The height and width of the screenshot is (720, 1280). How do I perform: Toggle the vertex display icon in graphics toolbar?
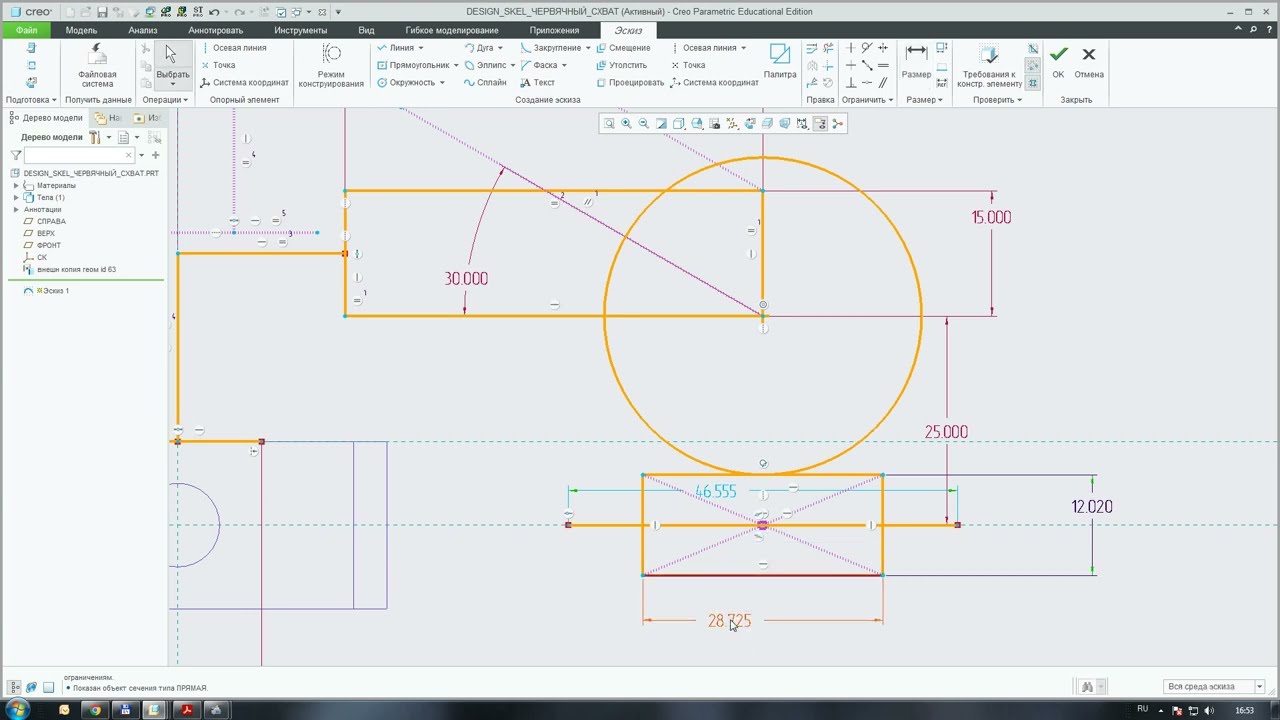[x=838, y=124]
